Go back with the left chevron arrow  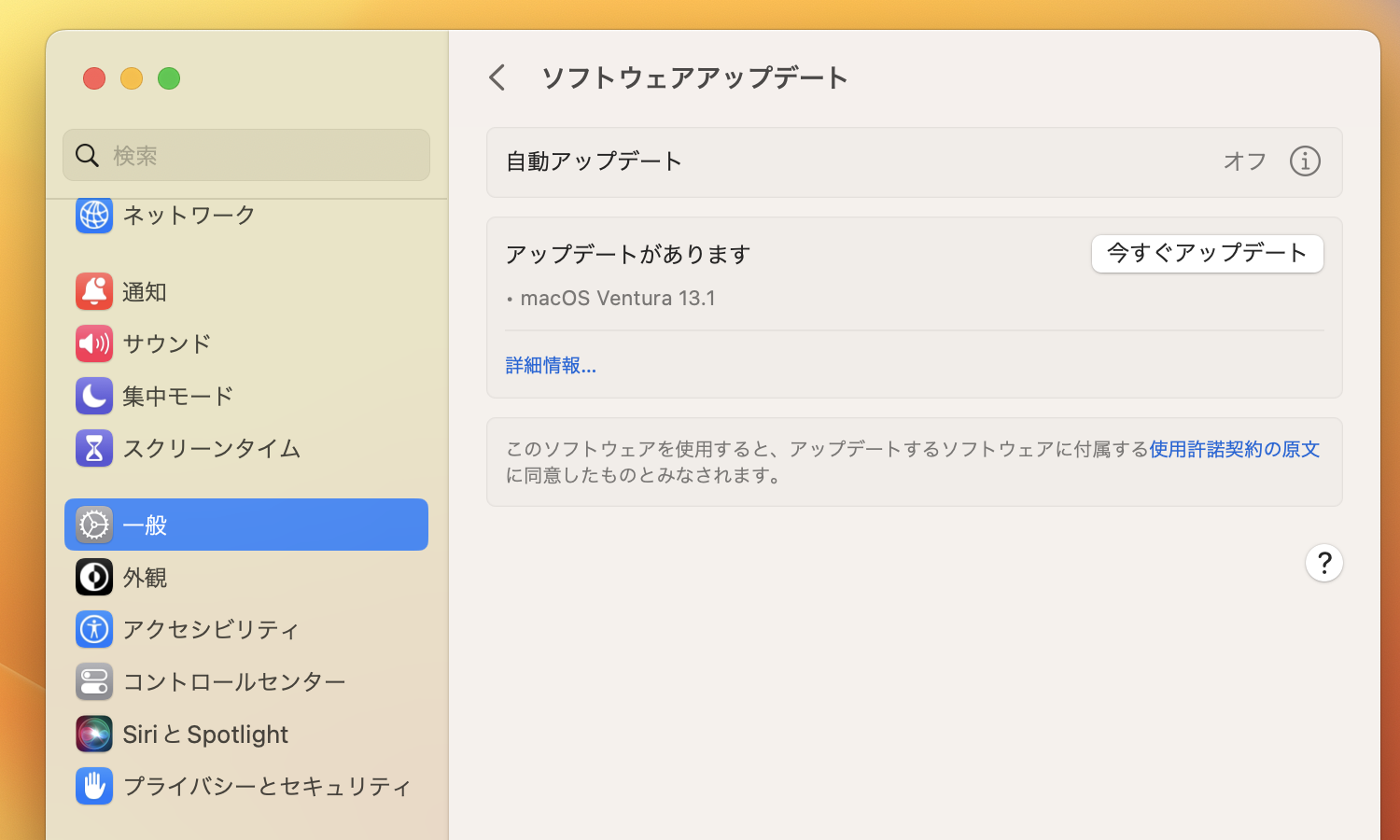[x=497, y=77]
